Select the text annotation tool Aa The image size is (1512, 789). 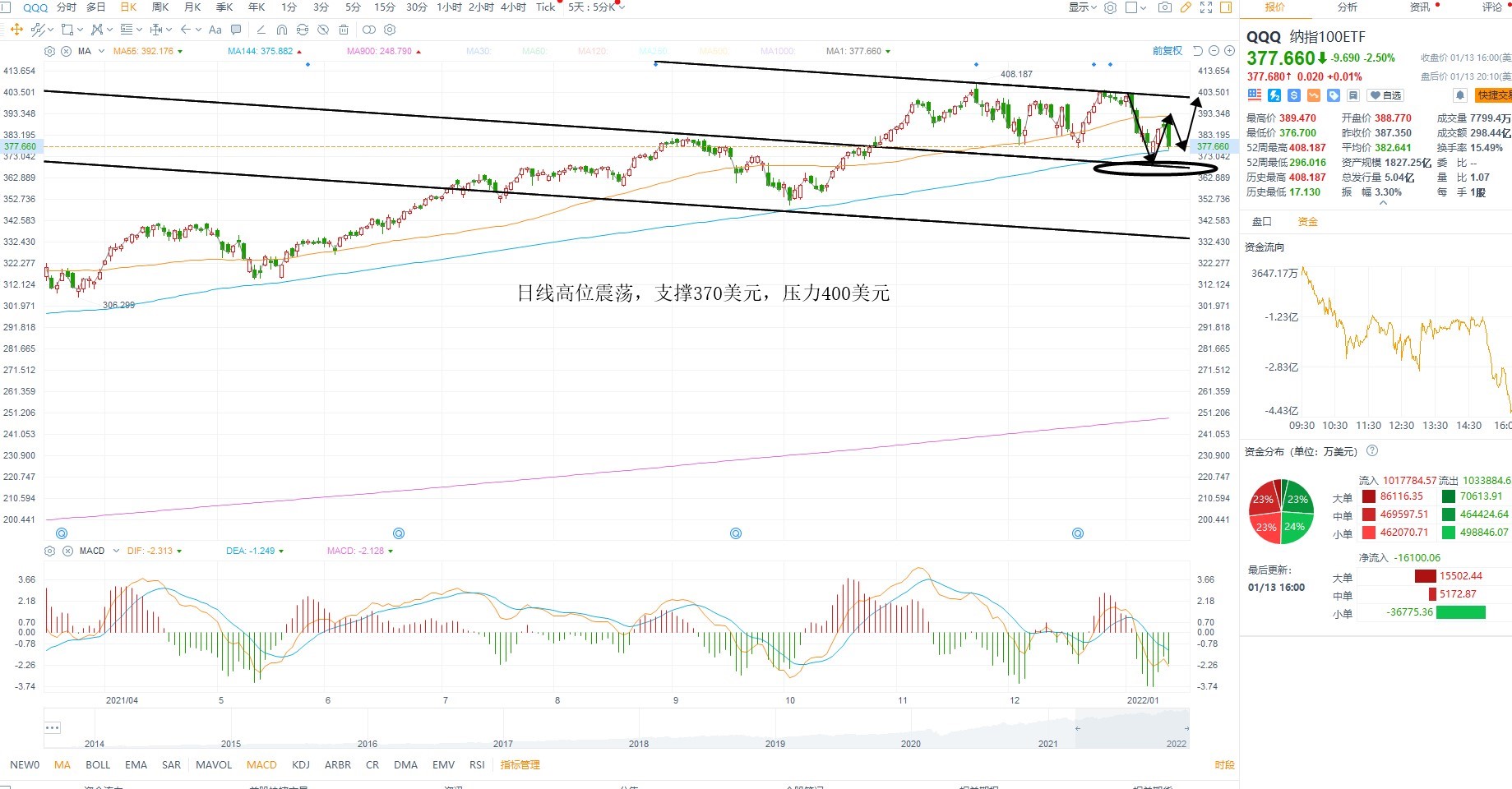point(215,30)
